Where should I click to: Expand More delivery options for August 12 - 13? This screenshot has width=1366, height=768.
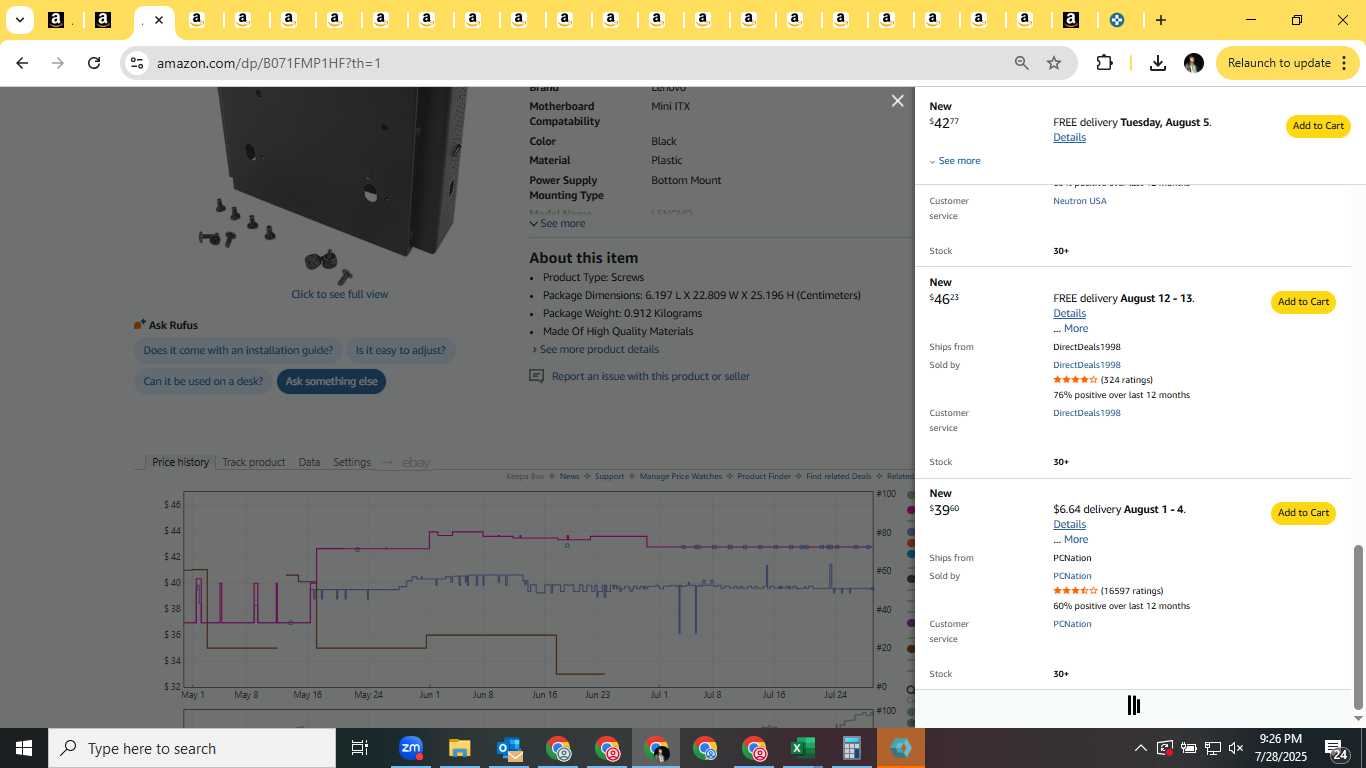(1070, 328)
